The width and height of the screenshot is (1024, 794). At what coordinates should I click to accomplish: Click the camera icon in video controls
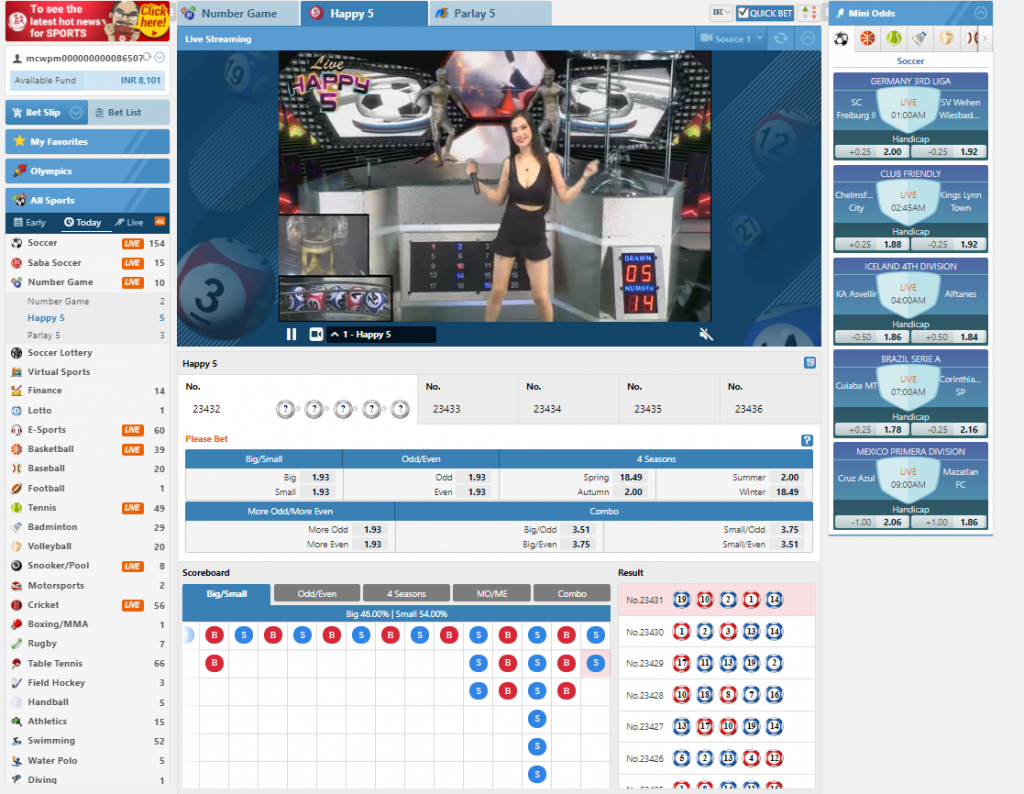(x=316, y=334)
